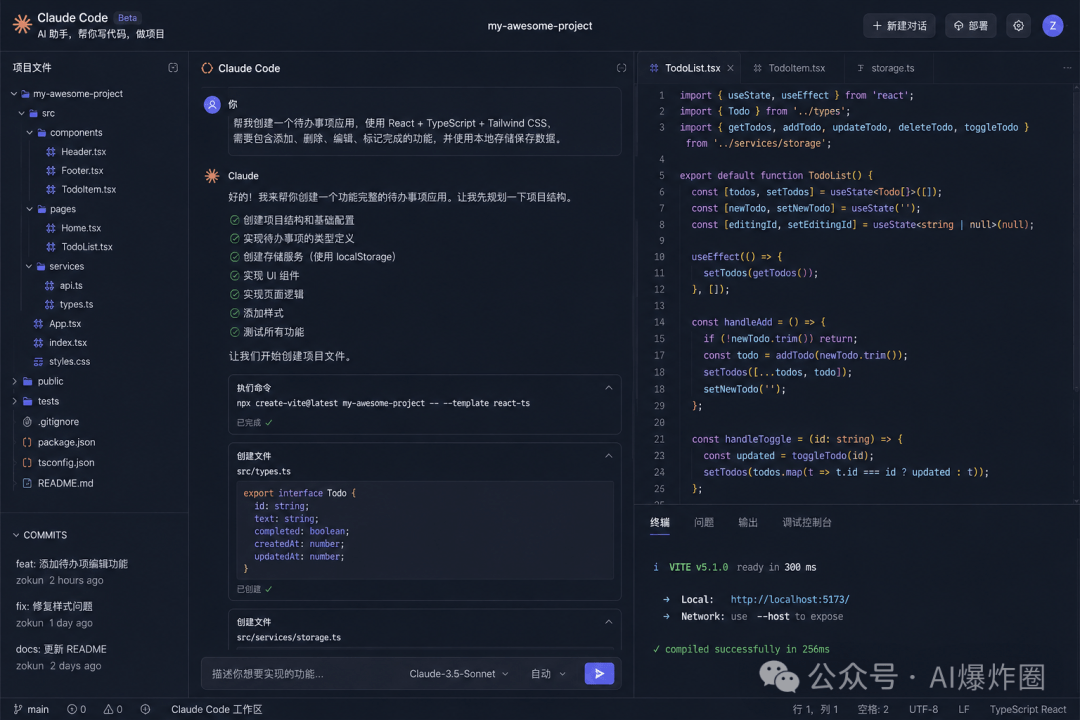1080x720 pixels.
Task: Click the 部署 deploy button
Action: 970,25
